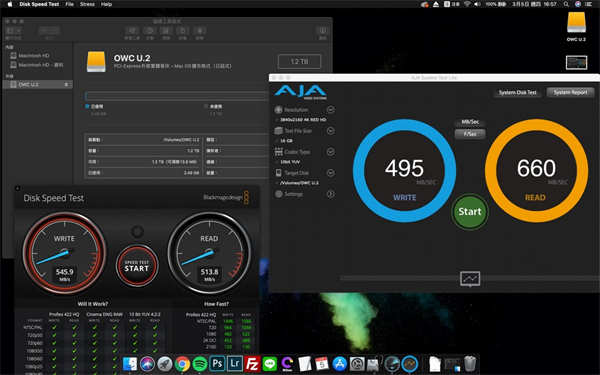Click the 660 read value in AJA
600x375 pixels.
[536, 168]
